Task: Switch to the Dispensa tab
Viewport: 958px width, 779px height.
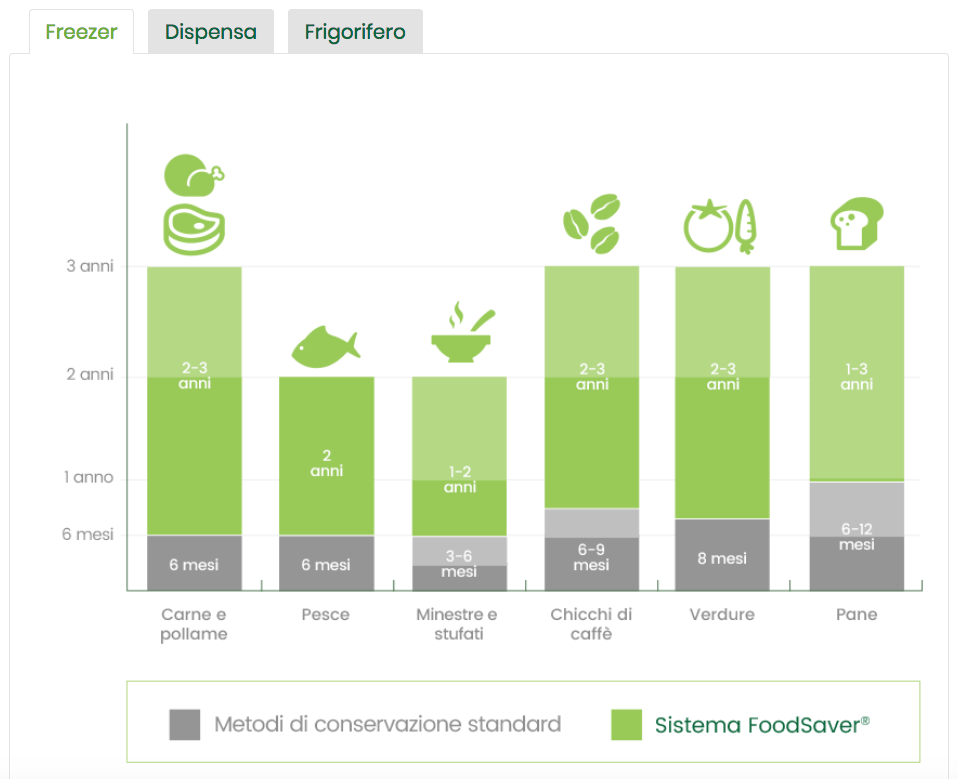Action: (210, 31)
